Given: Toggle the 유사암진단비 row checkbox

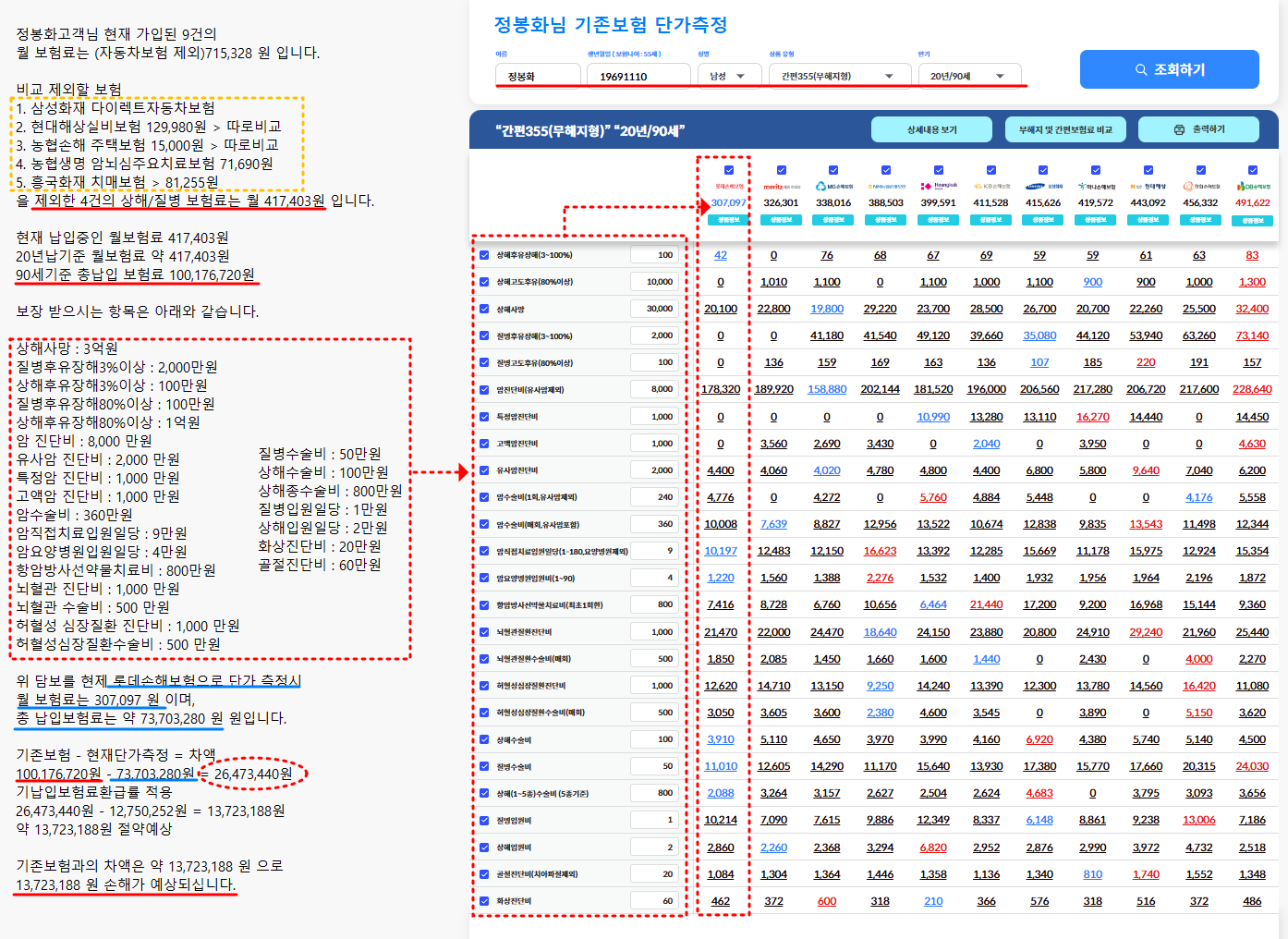Looking at the screenshot, I should click(x=484, y=470).
